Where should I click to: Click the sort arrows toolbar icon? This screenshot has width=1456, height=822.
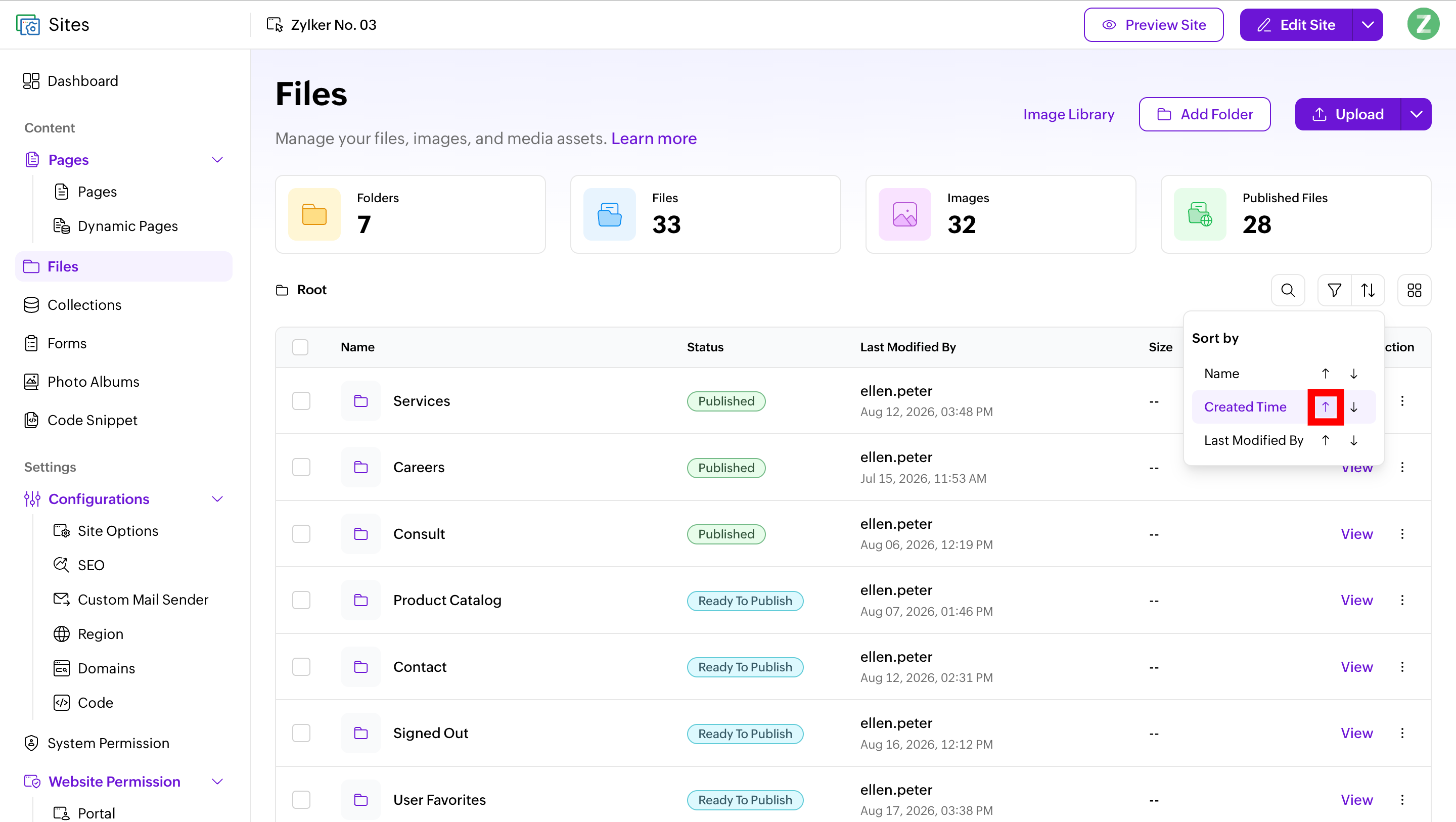point(1368,290)
